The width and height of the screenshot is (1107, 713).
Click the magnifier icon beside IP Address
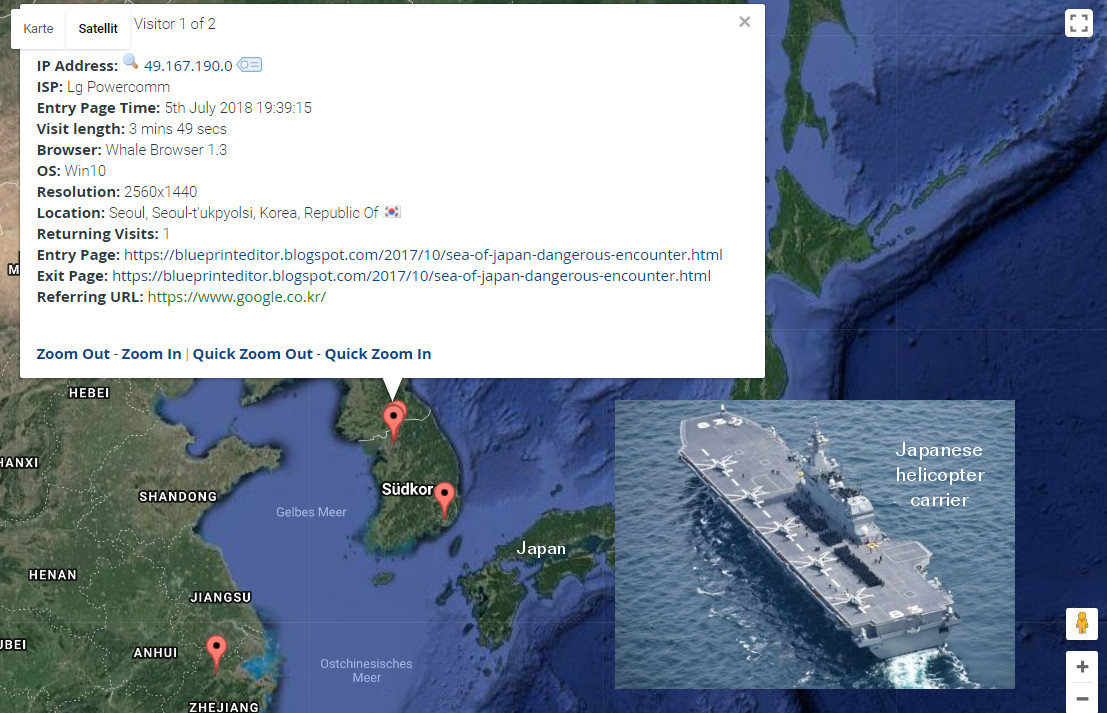pos(131,62)
